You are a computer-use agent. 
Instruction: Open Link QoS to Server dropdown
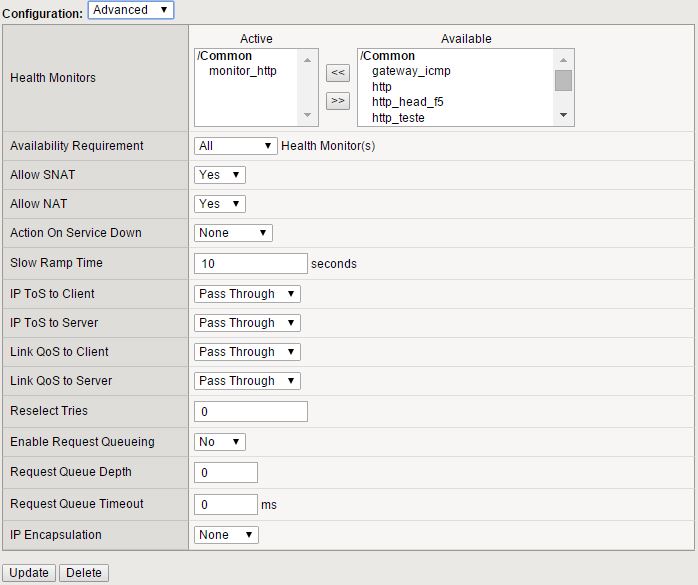tap(247, 381)
